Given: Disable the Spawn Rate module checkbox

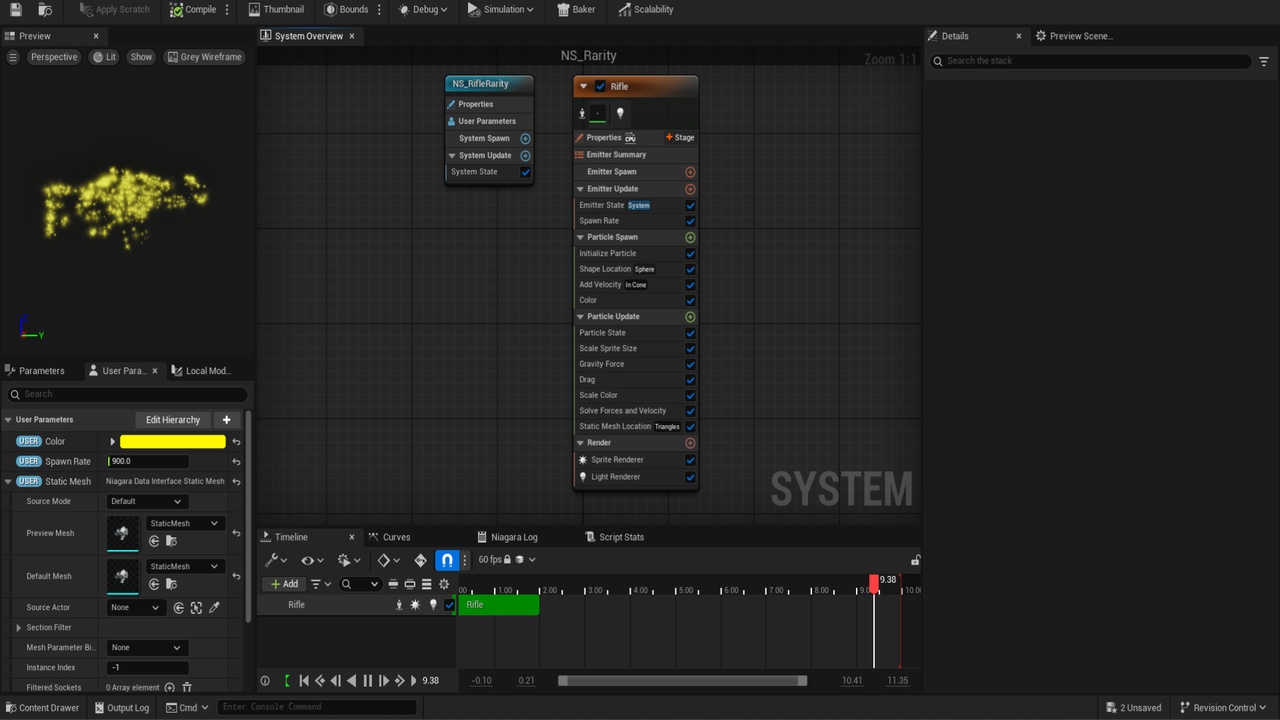Looking at the screenshot, I should [690, 221].
